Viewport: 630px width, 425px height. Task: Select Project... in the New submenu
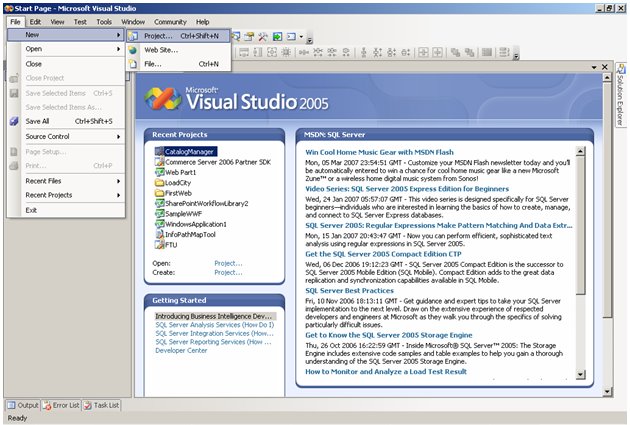(x=179, y=36)
